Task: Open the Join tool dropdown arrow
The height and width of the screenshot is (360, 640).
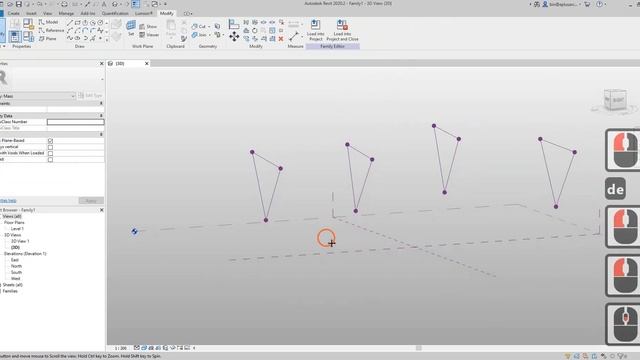Action: click(210, 35)
